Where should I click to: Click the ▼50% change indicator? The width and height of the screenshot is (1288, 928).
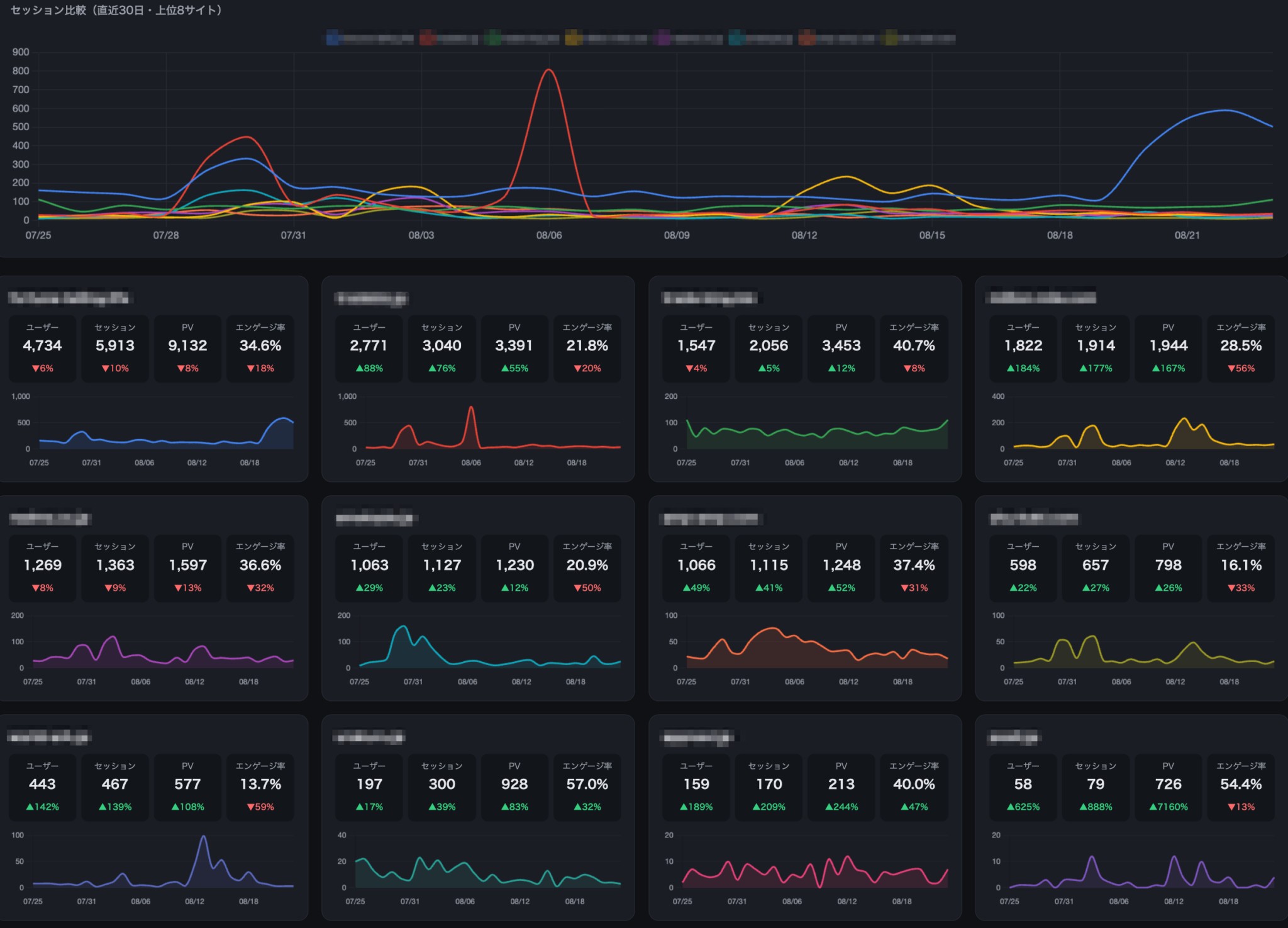tap(587, 588)
